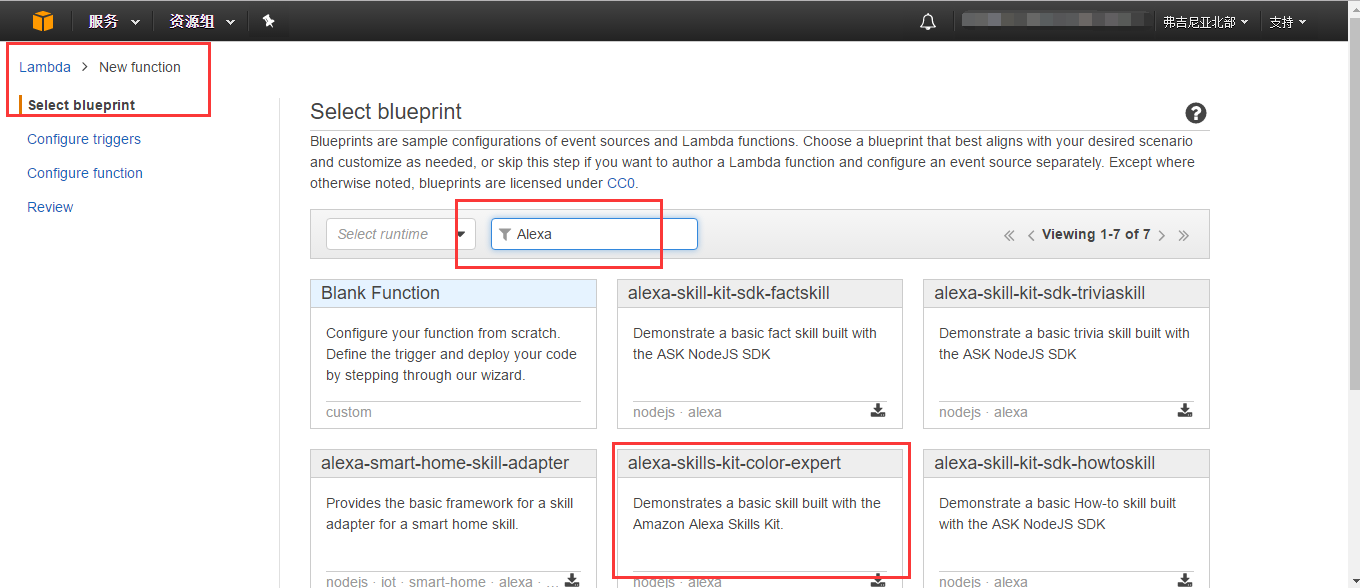Viewport: 1360px width, 588px height.
Task: Expand the 资源组 resource groups menu
Action: (x=202, y=21)
